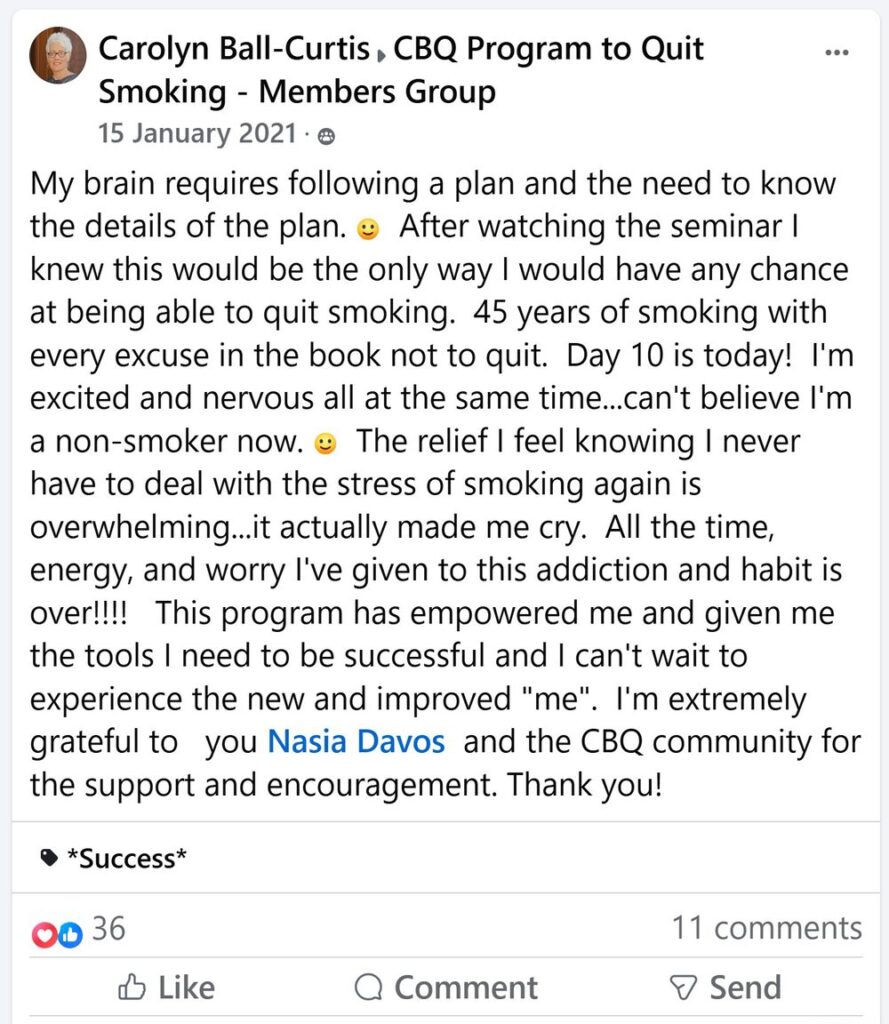Click the blue thumbs-up reaction icon
Screen dimensions: 889x1024
[69, 934]
